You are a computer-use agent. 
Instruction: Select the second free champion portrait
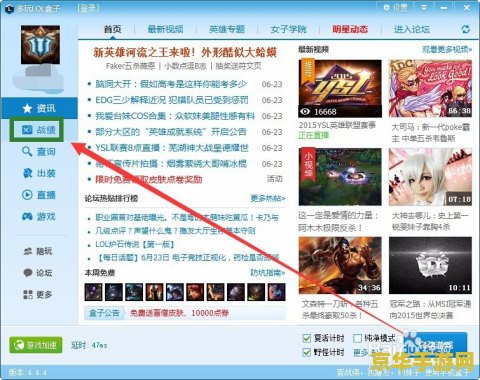coord(114,292)
